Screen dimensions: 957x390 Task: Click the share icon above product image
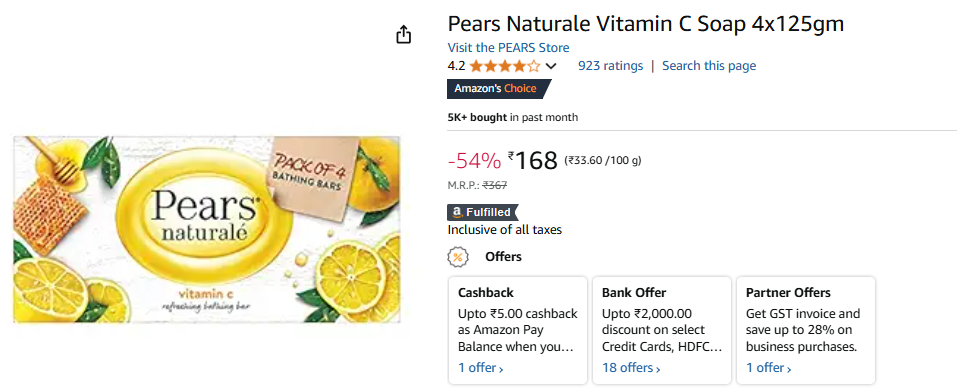tap(403, 34)
